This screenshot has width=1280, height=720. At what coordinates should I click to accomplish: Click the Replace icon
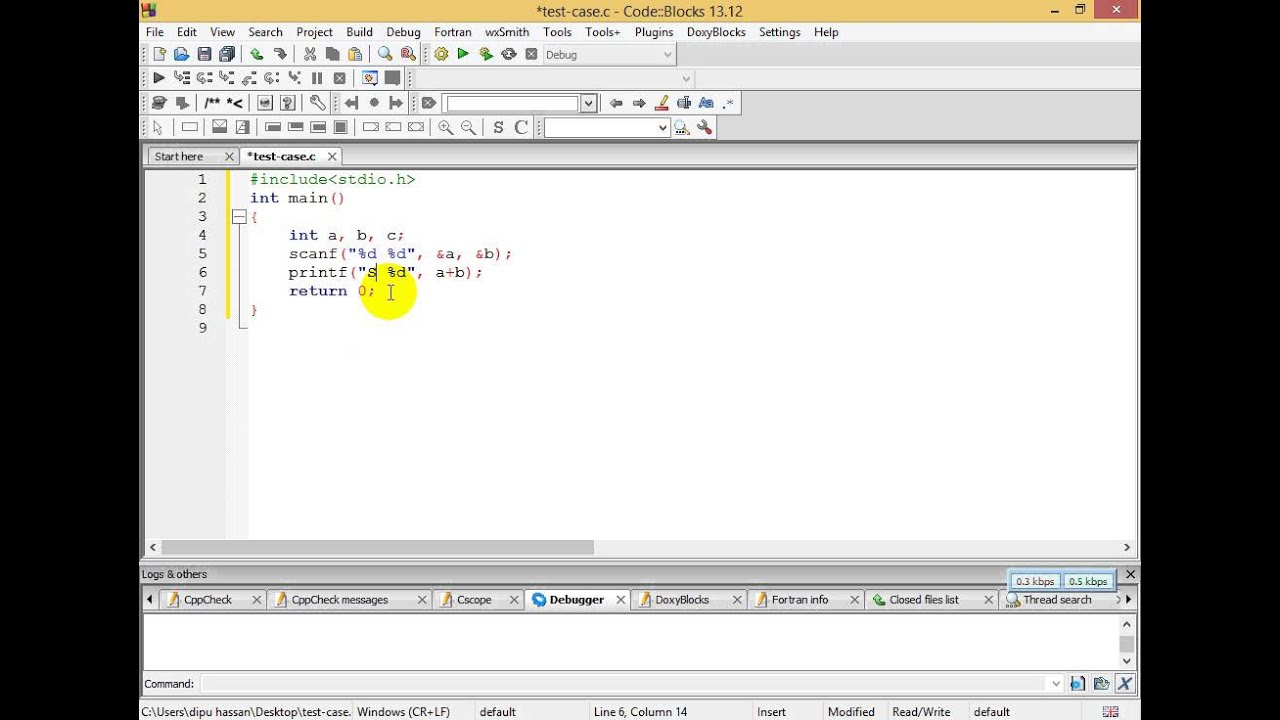click(x=408, y=54)
